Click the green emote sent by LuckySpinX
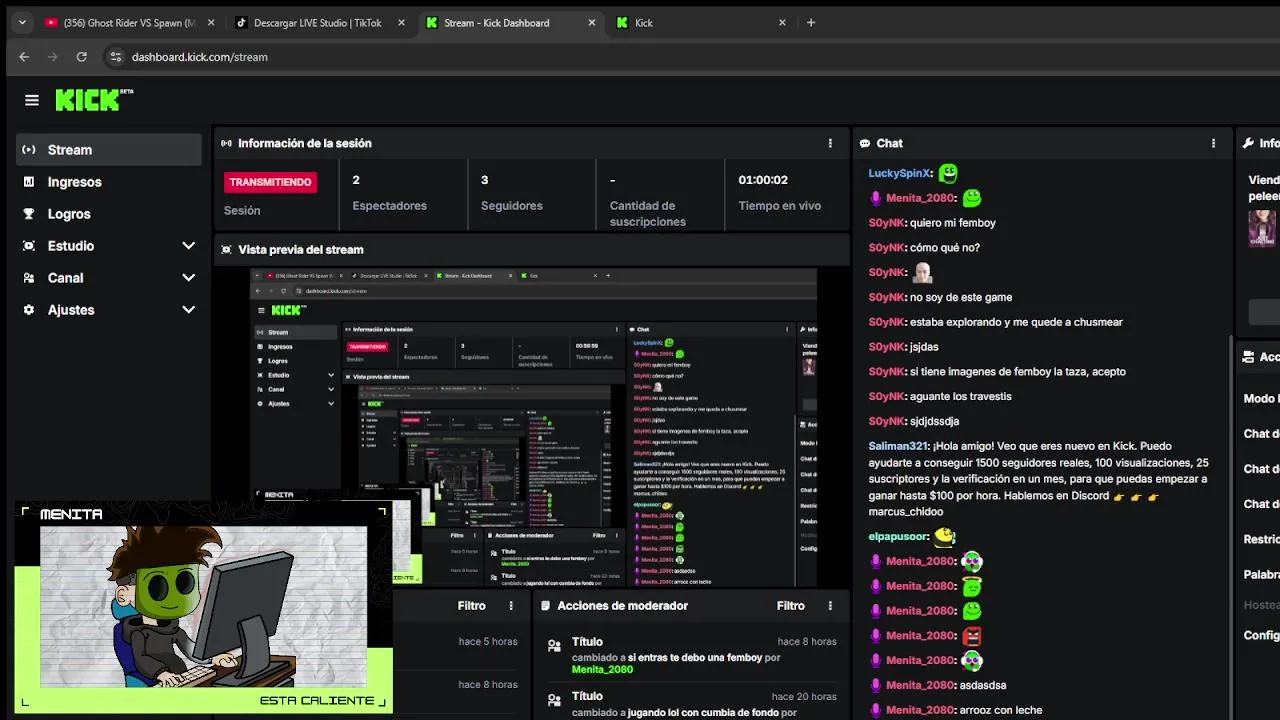Screen dimensions: 1280x720 pyautogui.click(x=948, y=173)
